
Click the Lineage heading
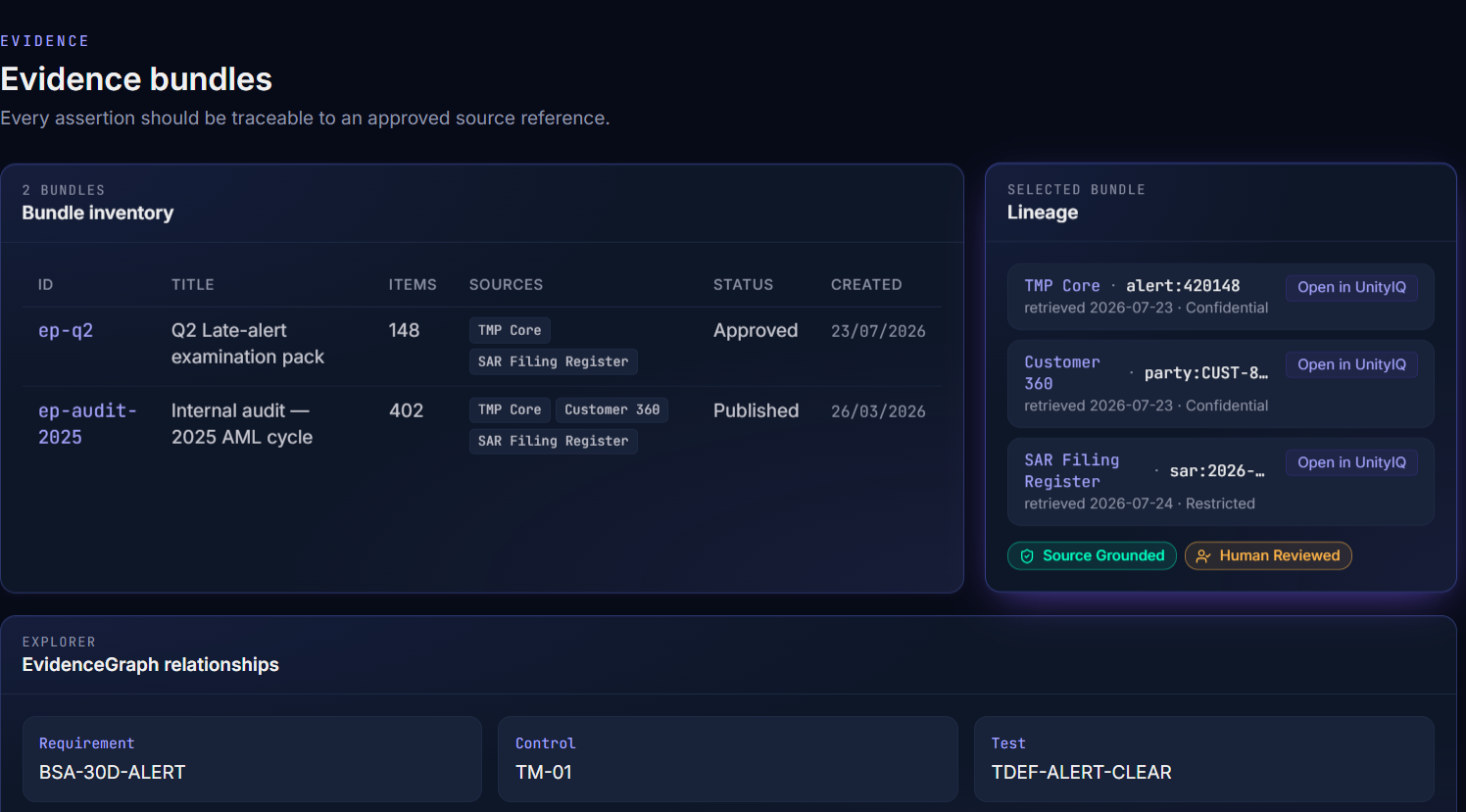(1043, 213)
